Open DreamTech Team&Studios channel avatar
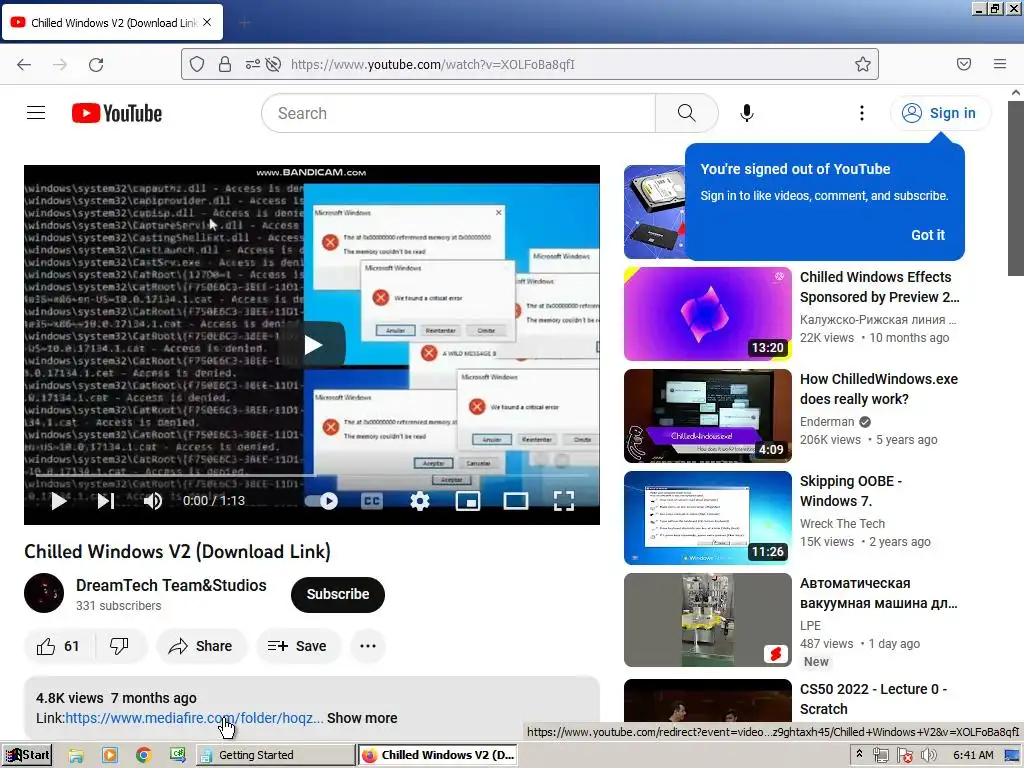Image resolution: width=1024 pixels, height=768 pixels. point(44,593)
